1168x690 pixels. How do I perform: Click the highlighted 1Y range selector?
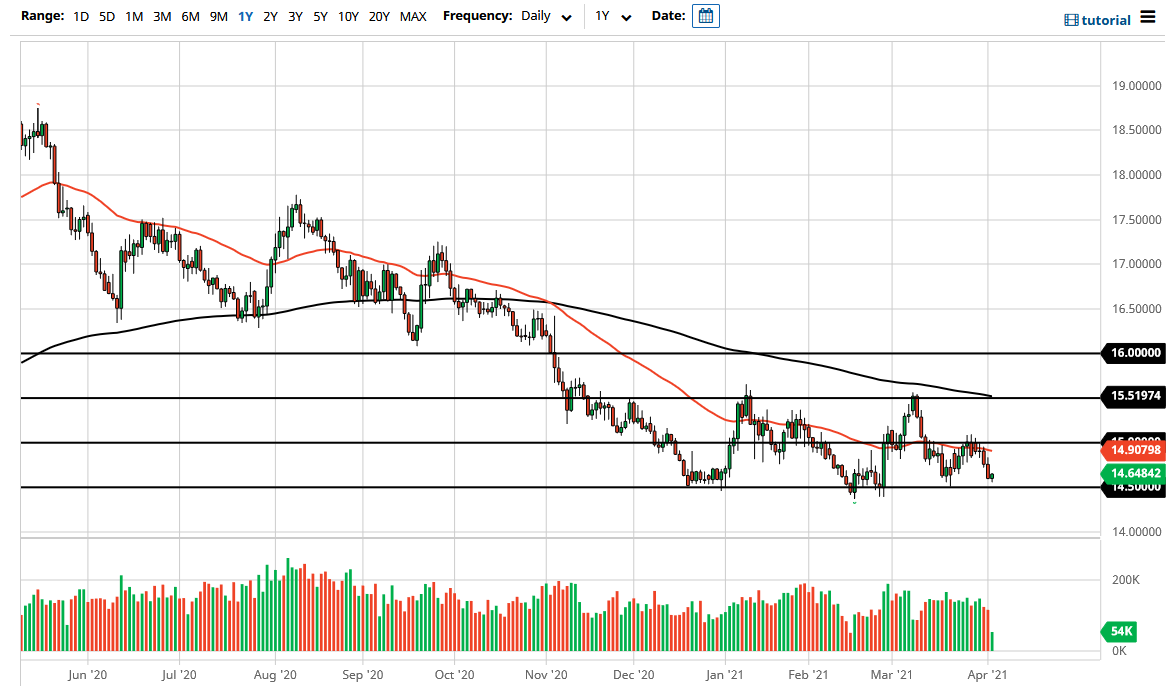pos(245,16)
